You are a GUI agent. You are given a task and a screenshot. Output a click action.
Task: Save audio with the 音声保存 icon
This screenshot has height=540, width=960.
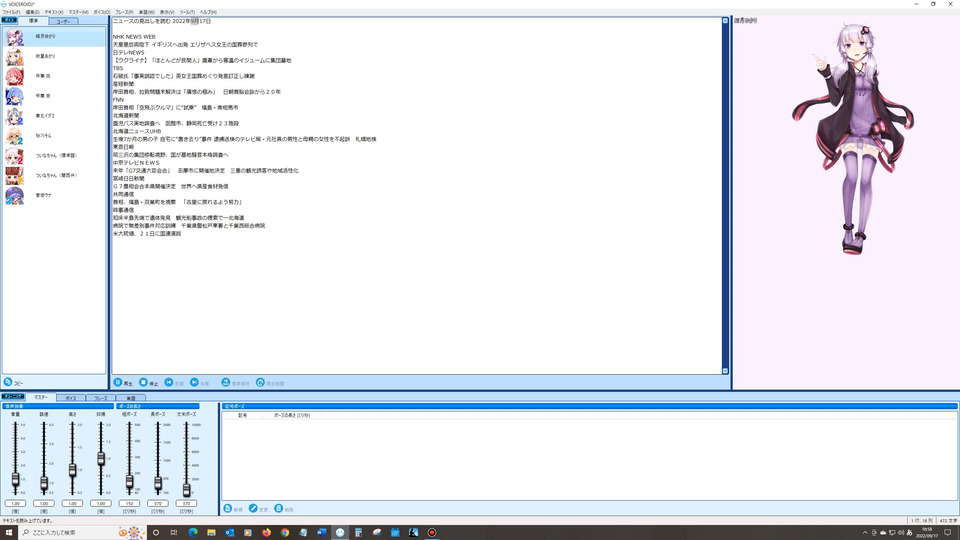(x=226, y=382)
